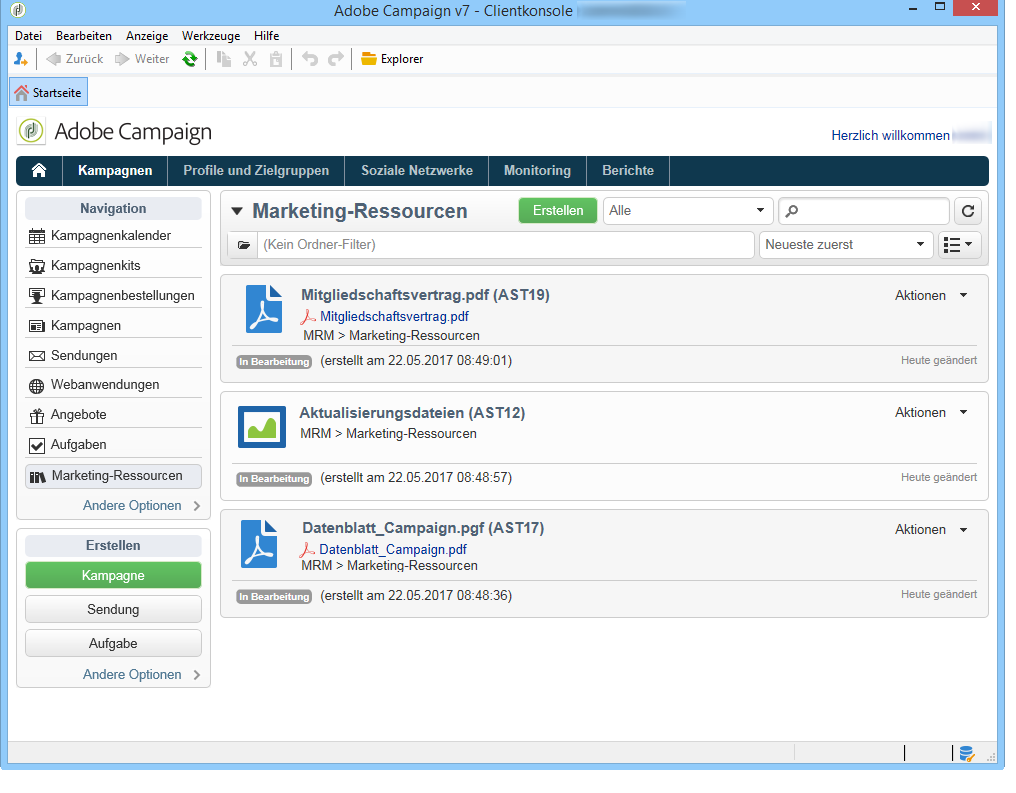This screenshot has height=793, width=1016.
Task: Open the list display mode dropdown
Action: (960, 245)
